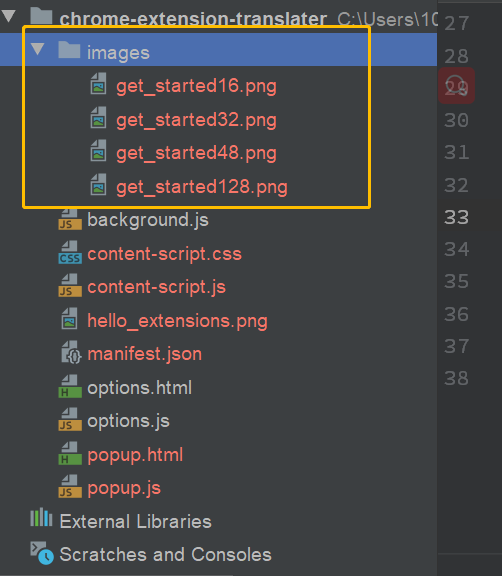Open get_started16.png image file
Image resolution: width=502 pixels, height=576 pixels.
click(196, 86)
